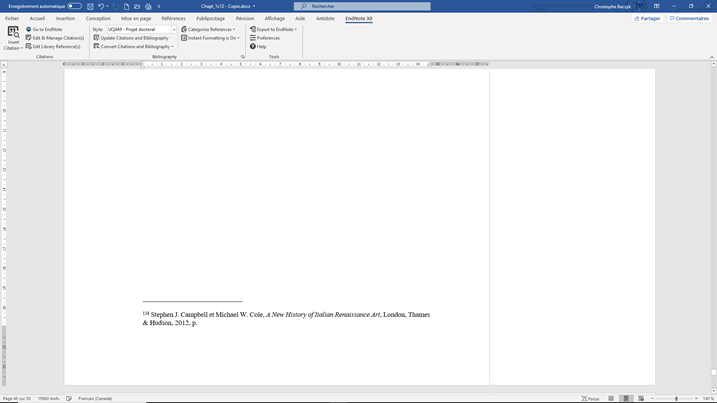Click the scroll up arrow of vertical scrollbar
This screenshot has width=717, height=403.
pos(713,64)
